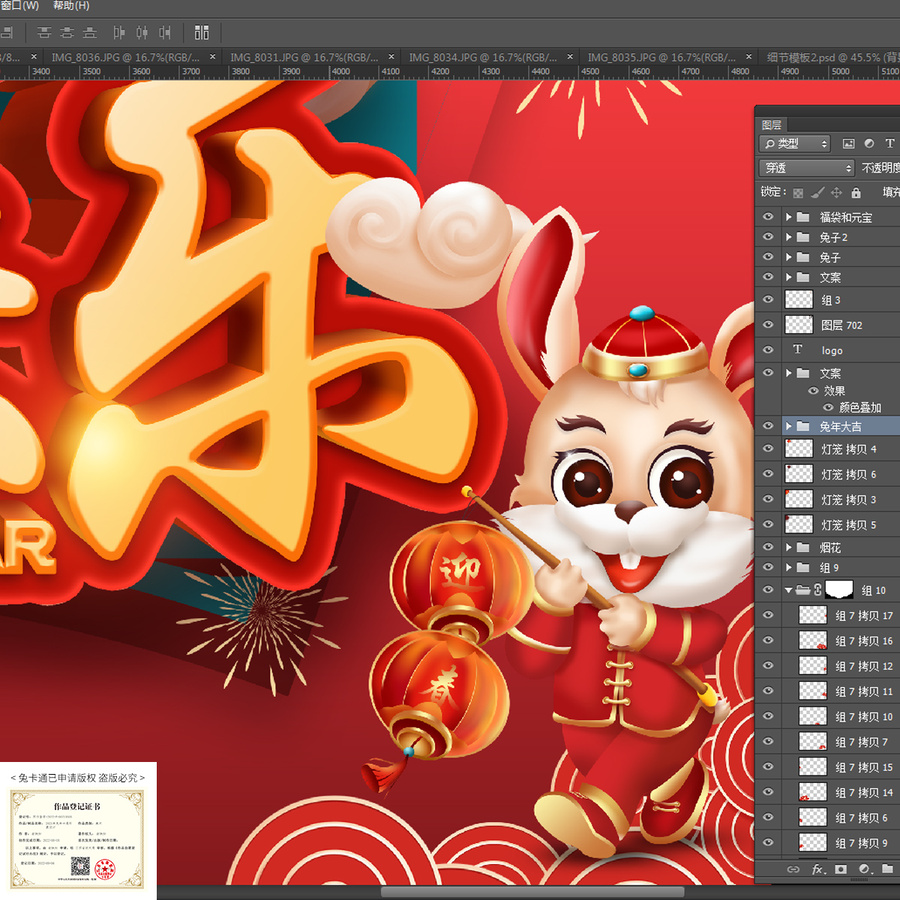Toggle visibility of 图层 702
The image size is (900, 900).
[x=768, y=324]
